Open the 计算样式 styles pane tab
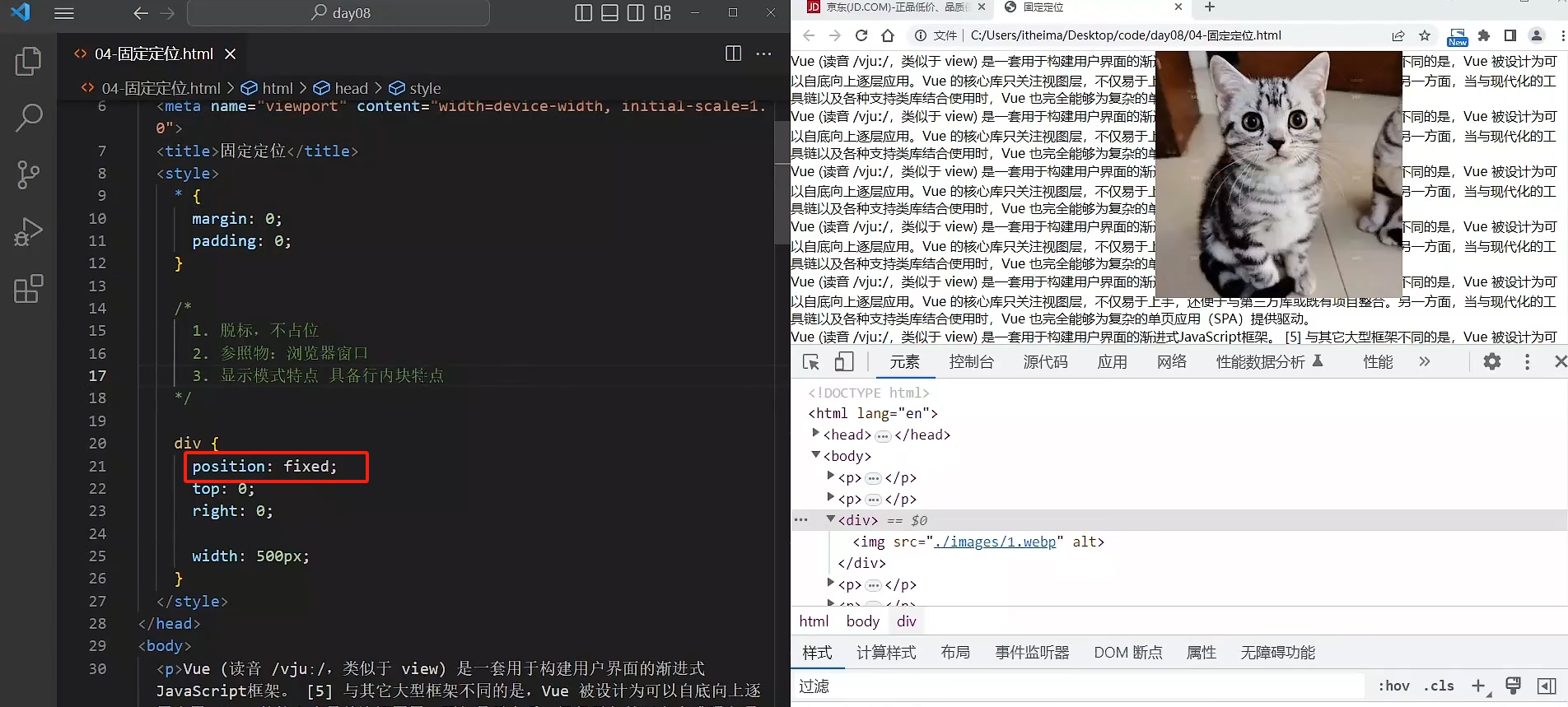Viewport: 1568px width, 707px height. coord(886,653)
